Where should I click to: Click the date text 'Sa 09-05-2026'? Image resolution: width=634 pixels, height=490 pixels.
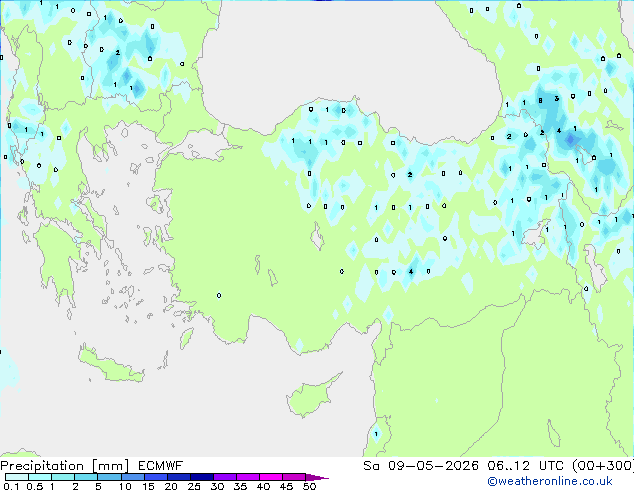click(421, 466)
